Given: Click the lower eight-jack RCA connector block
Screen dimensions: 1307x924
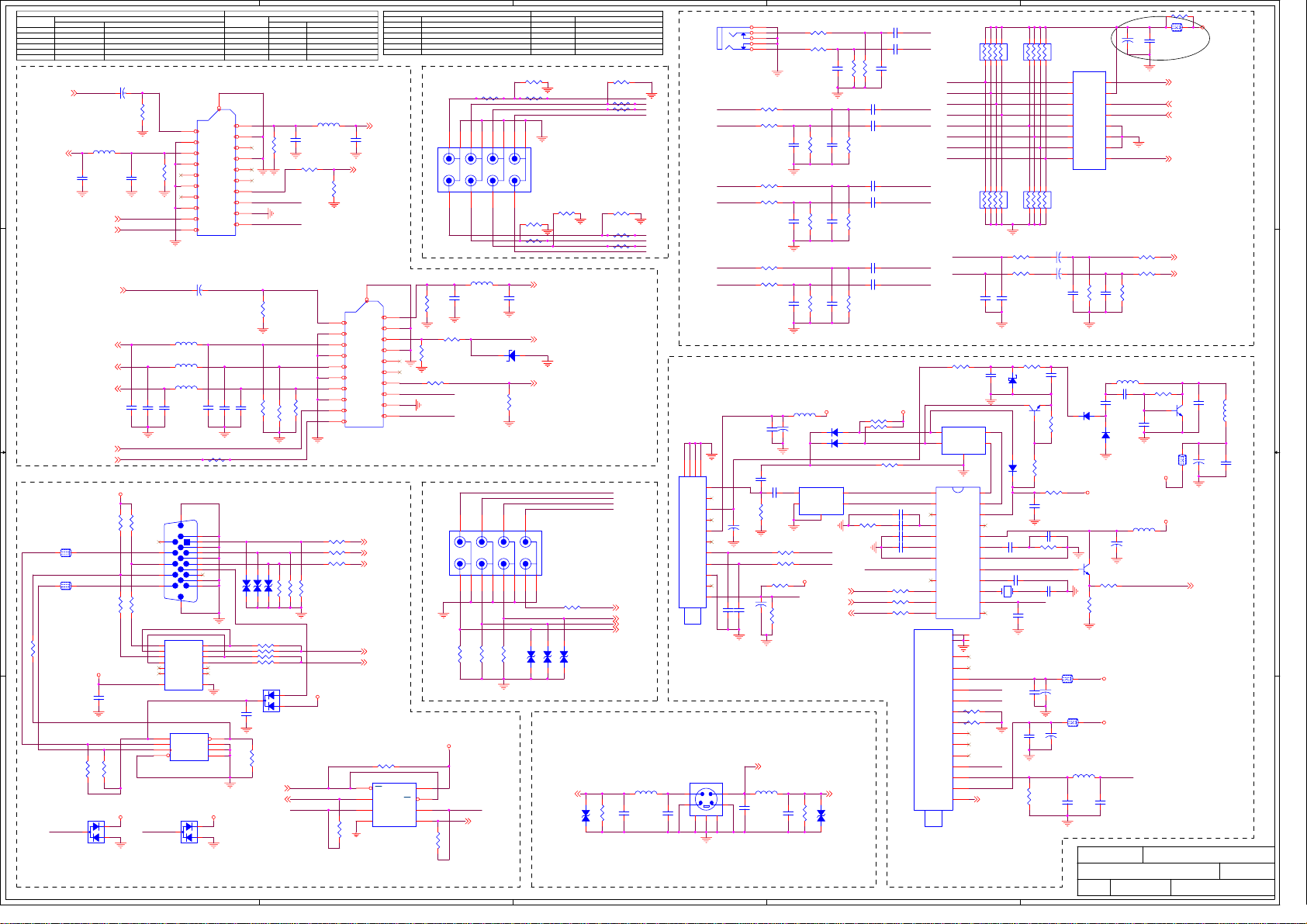Looking at the screenshot, I should click(495, 553).
